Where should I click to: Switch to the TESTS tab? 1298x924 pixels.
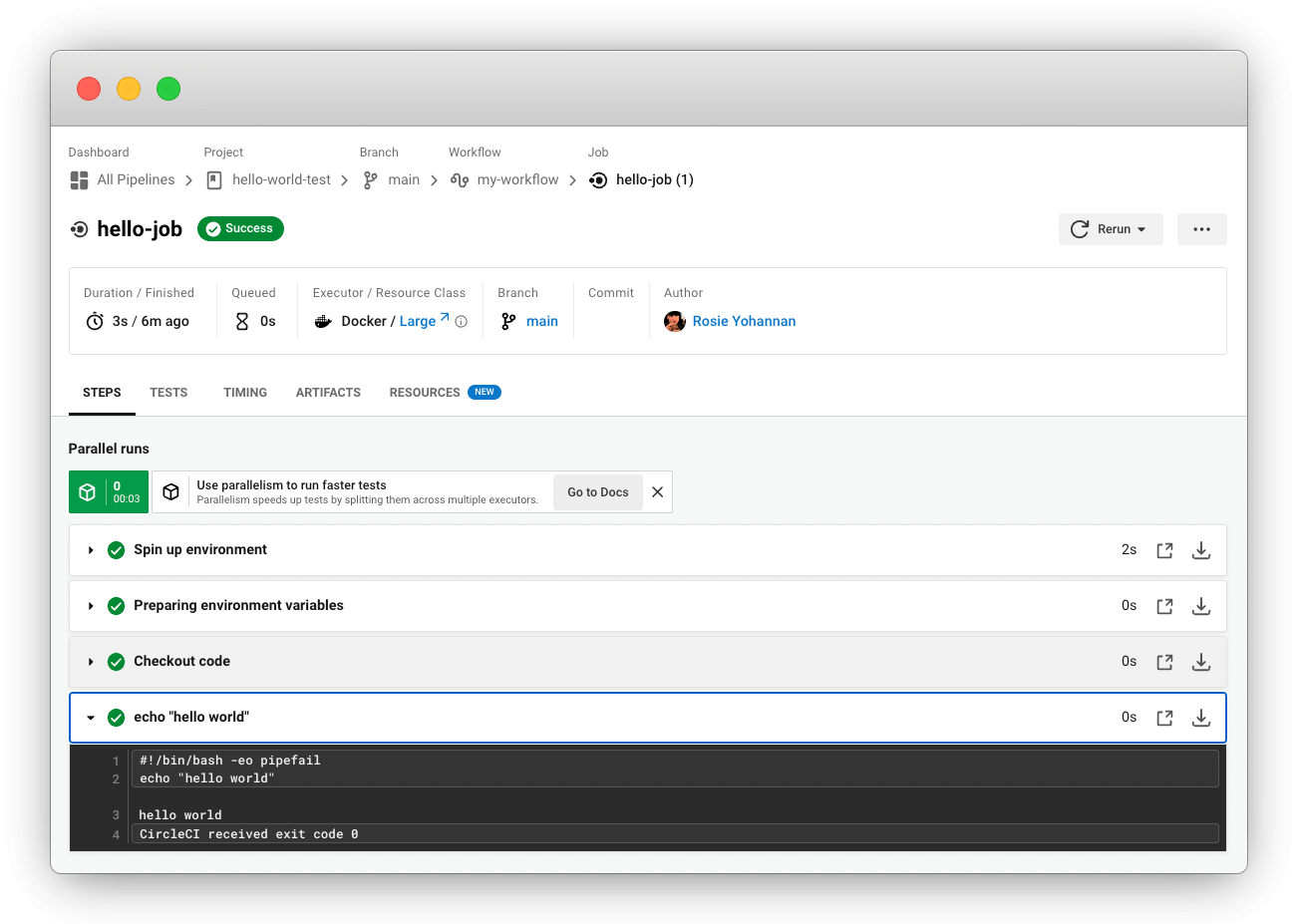pos(168,393)
